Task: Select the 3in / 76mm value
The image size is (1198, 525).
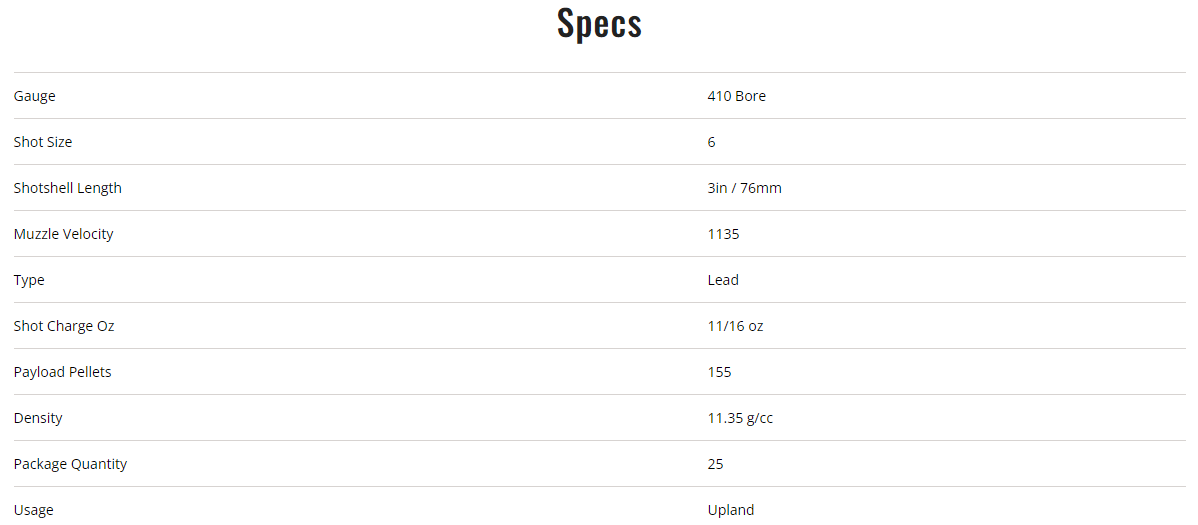Action: [x=744, y=188]
